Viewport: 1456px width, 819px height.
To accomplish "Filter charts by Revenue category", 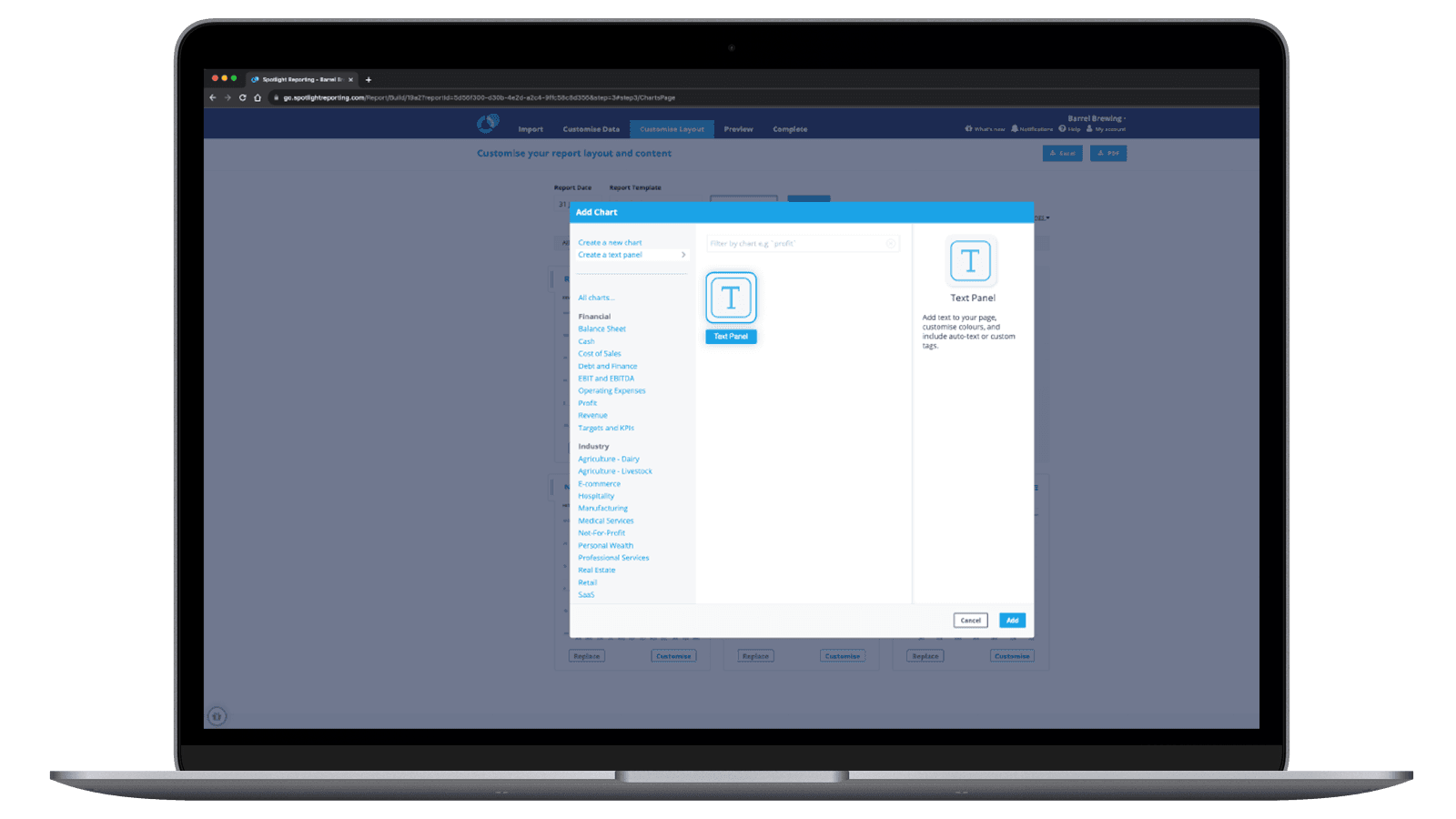I will pos(592,415).
